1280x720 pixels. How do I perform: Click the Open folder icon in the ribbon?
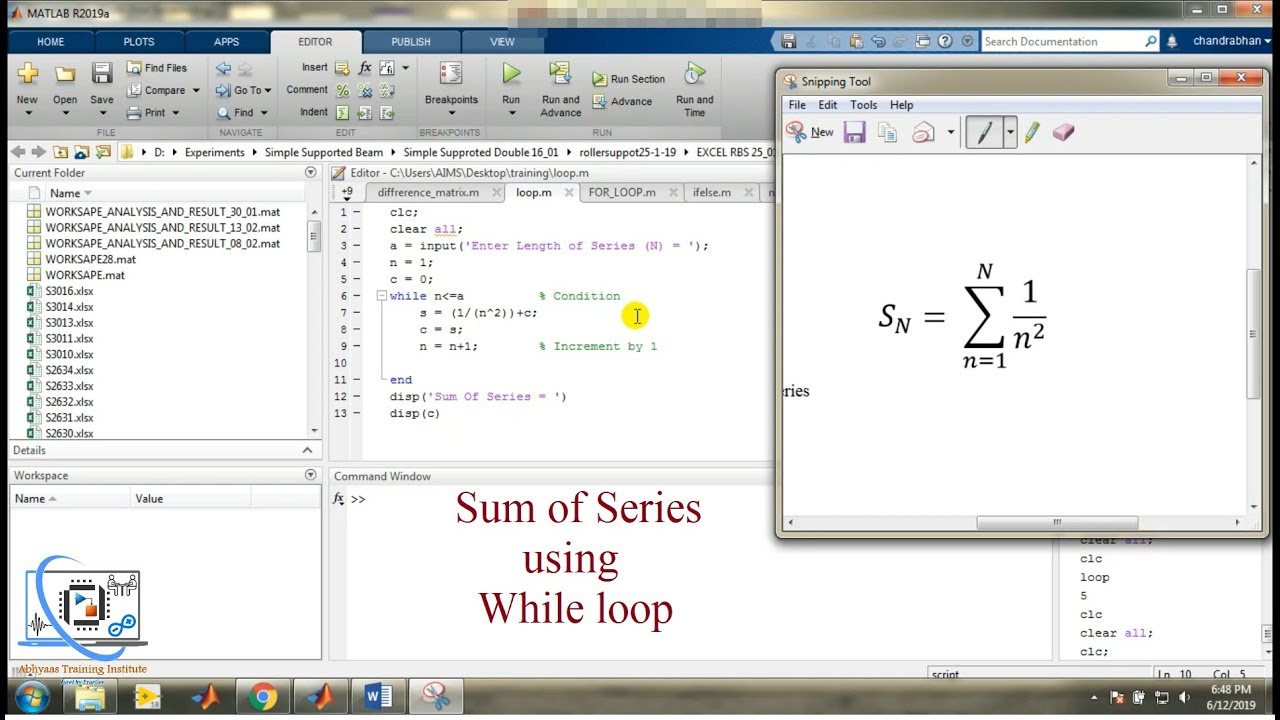[65, 74]
